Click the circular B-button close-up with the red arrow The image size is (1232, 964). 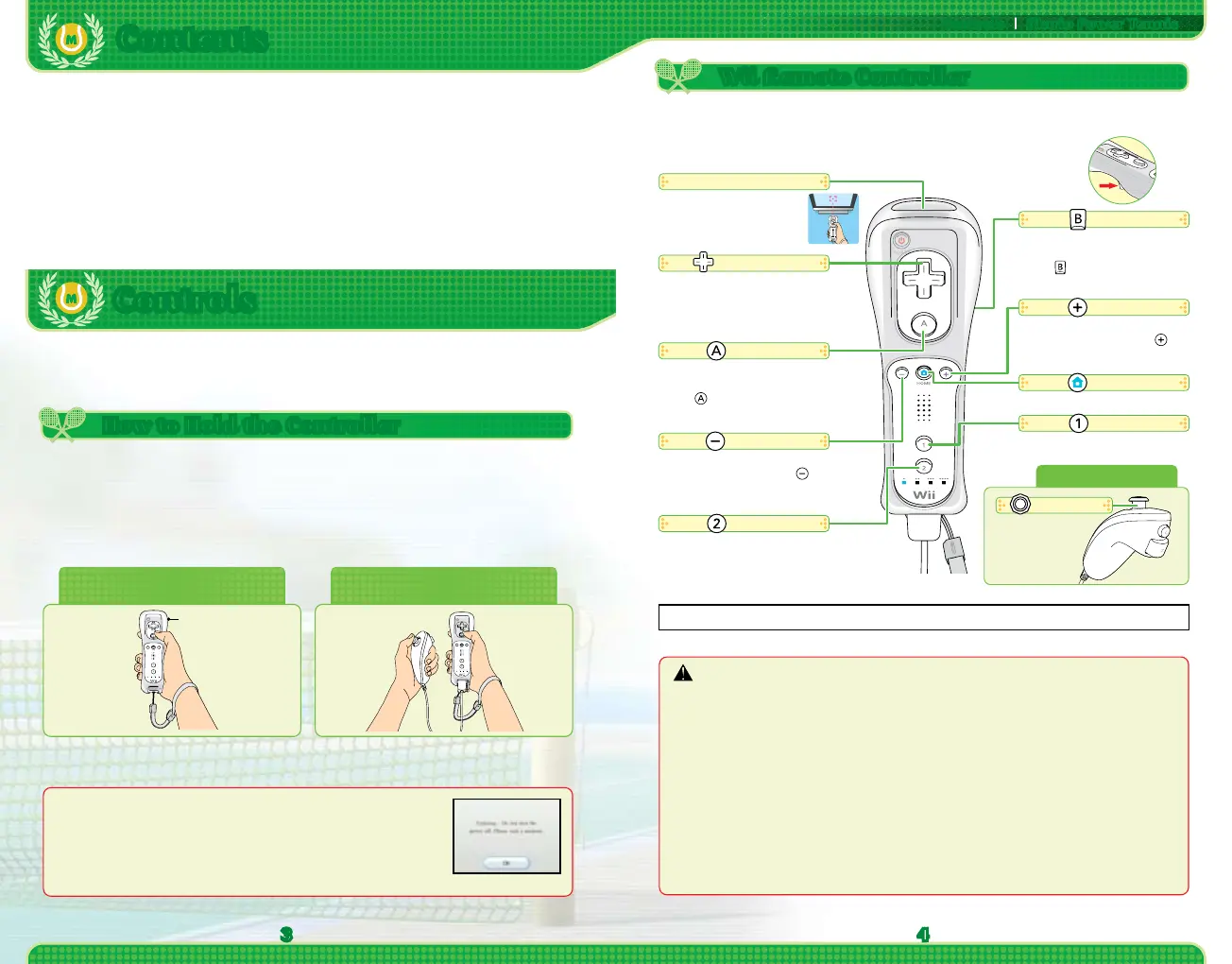pos(1121,170)
